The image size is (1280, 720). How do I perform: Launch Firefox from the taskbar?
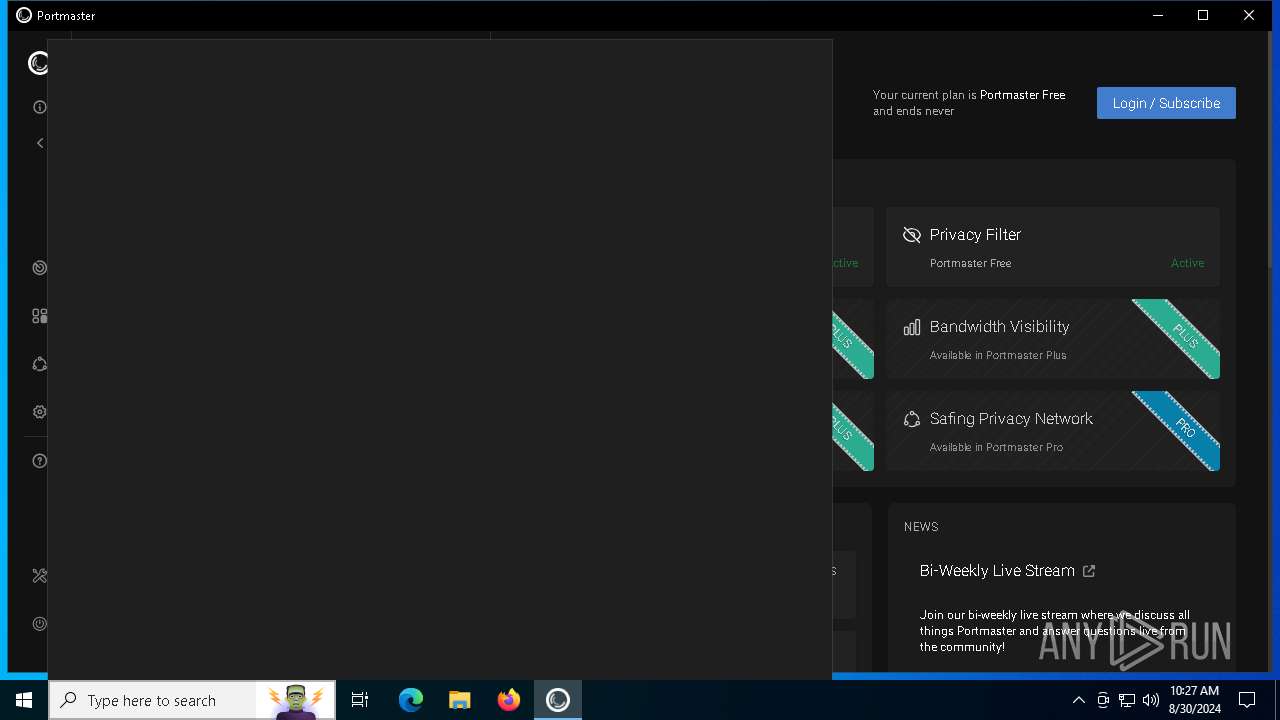click(x=509, y=700)
